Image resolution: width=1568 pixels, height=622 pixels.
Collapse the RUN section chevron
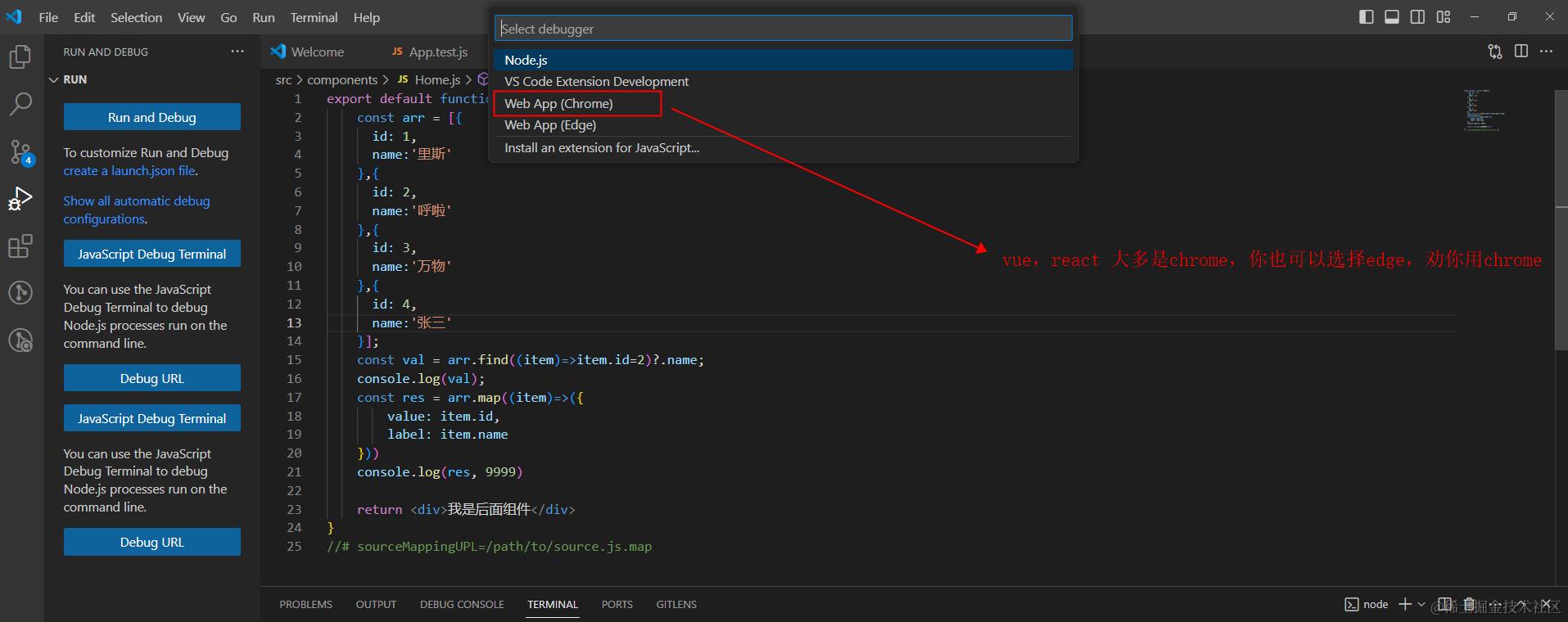[54, 79]
